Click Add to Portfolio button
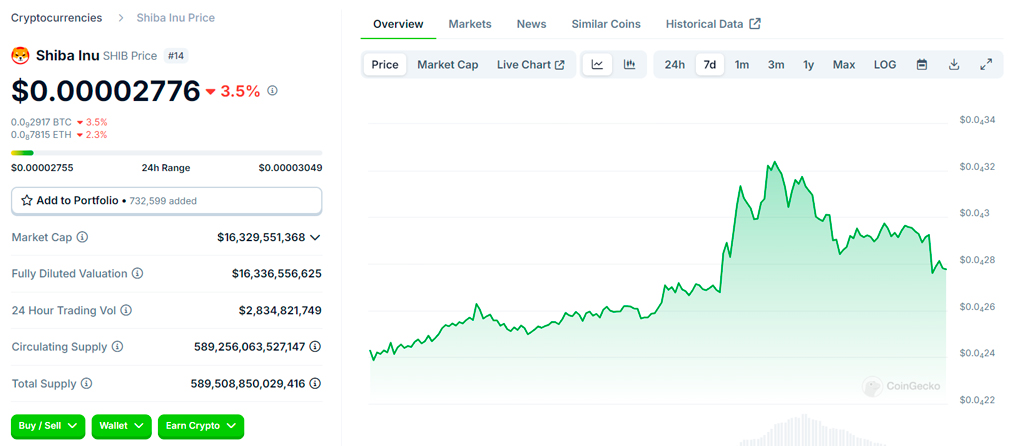This screenshot has width=1024, height=446. (167, 201)
